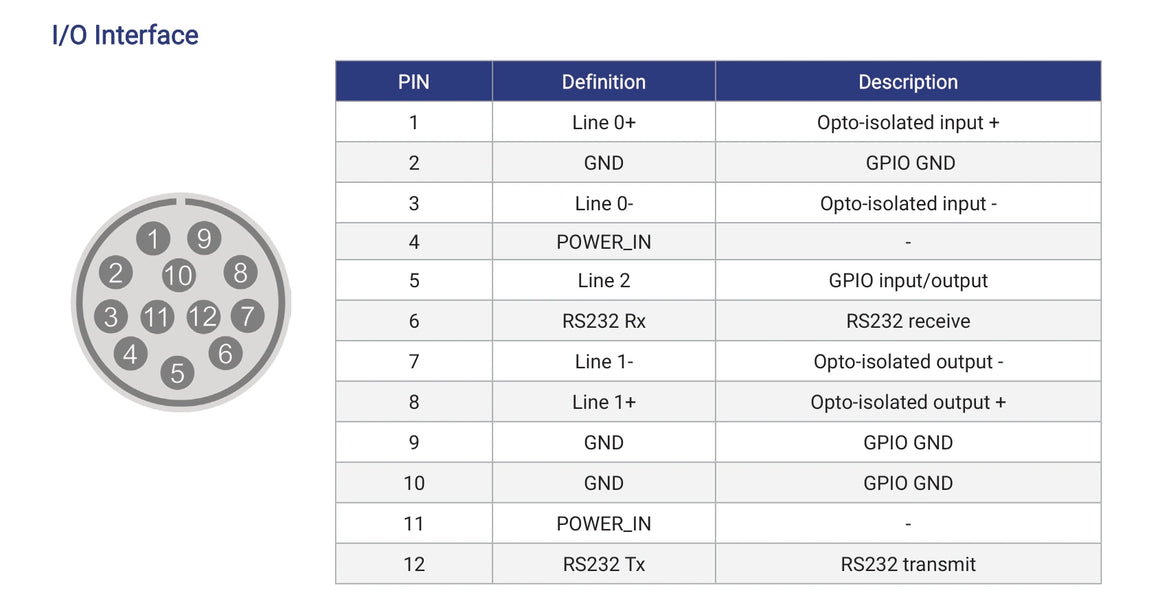Click pin 11 on the connector diagram
This screenshot has height=615, width=1160.
157,317
